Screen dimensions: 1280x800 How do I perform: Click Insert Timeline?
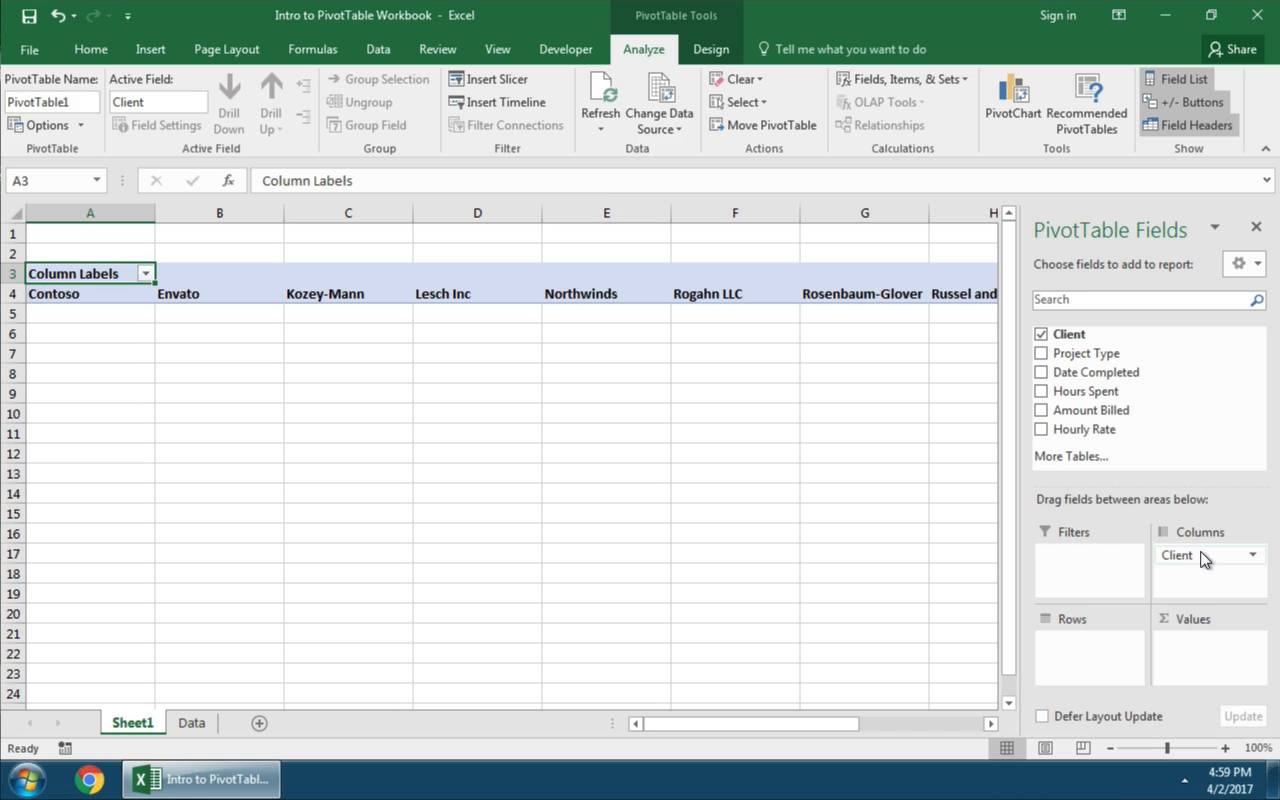(x=497, y=102)
